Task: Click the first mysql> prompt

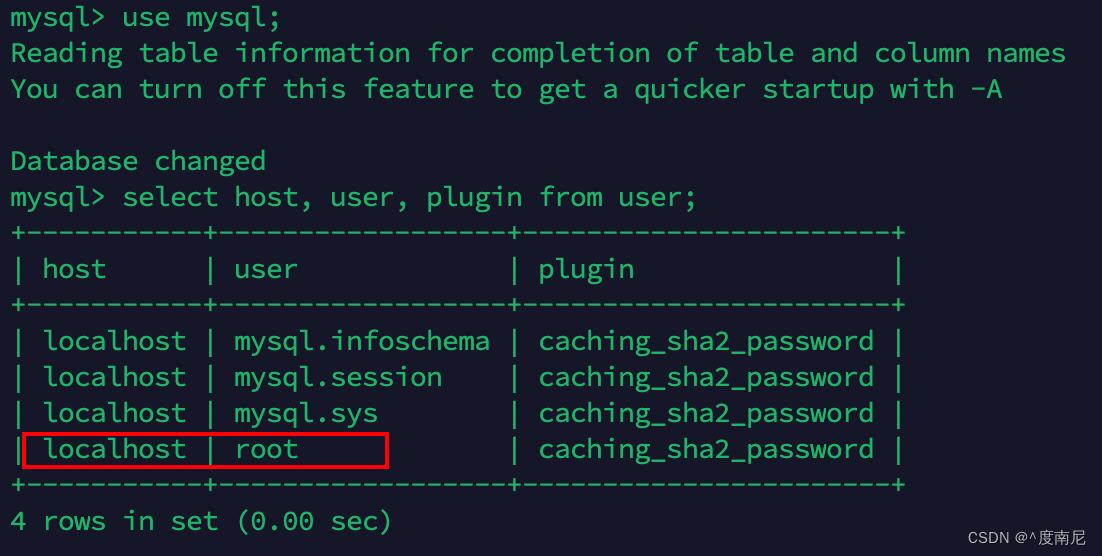Action: click(58, 18)
